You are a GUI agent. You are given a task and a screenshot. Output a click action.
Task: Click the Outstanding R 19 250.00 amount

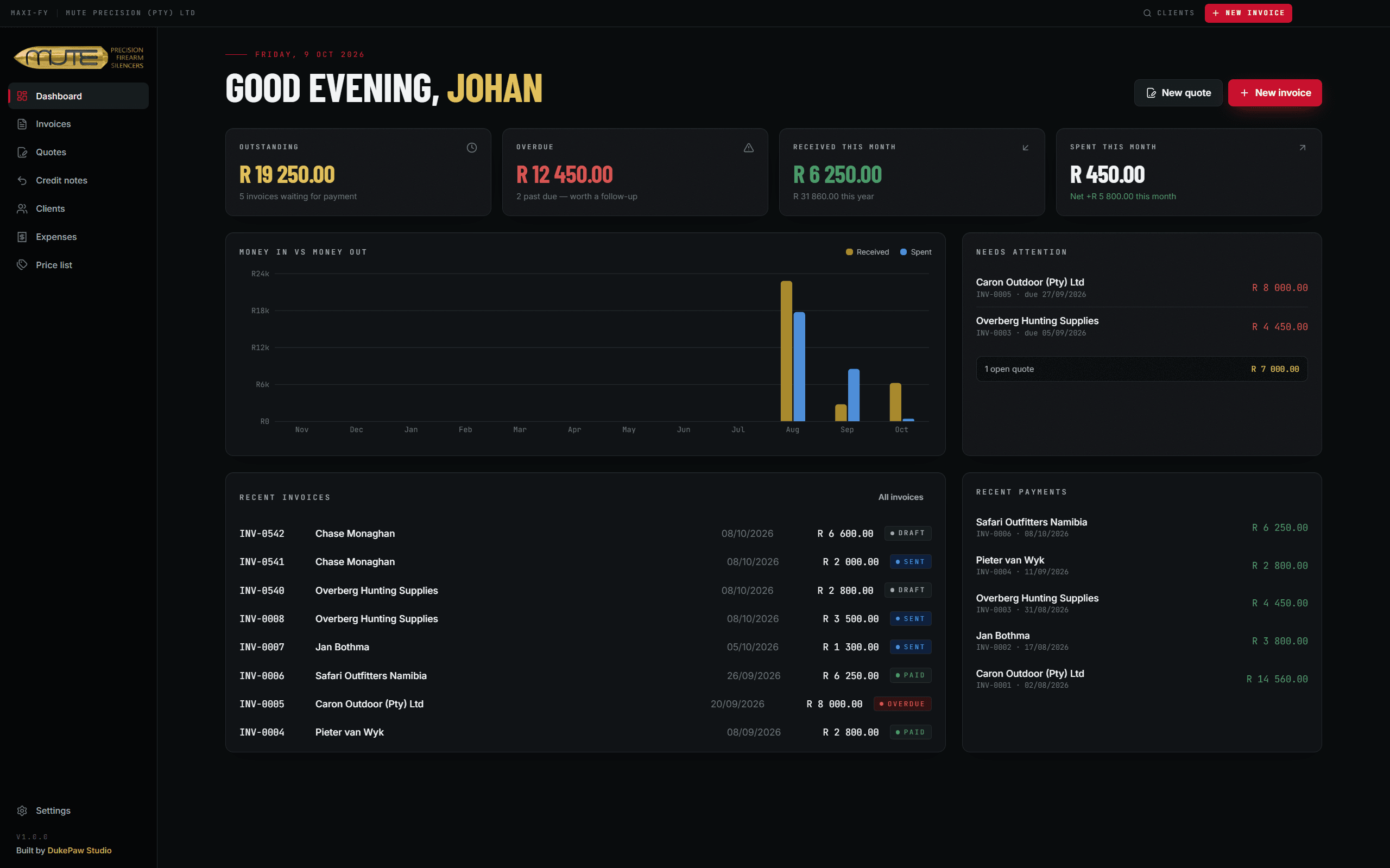click(x=287, y=174)
